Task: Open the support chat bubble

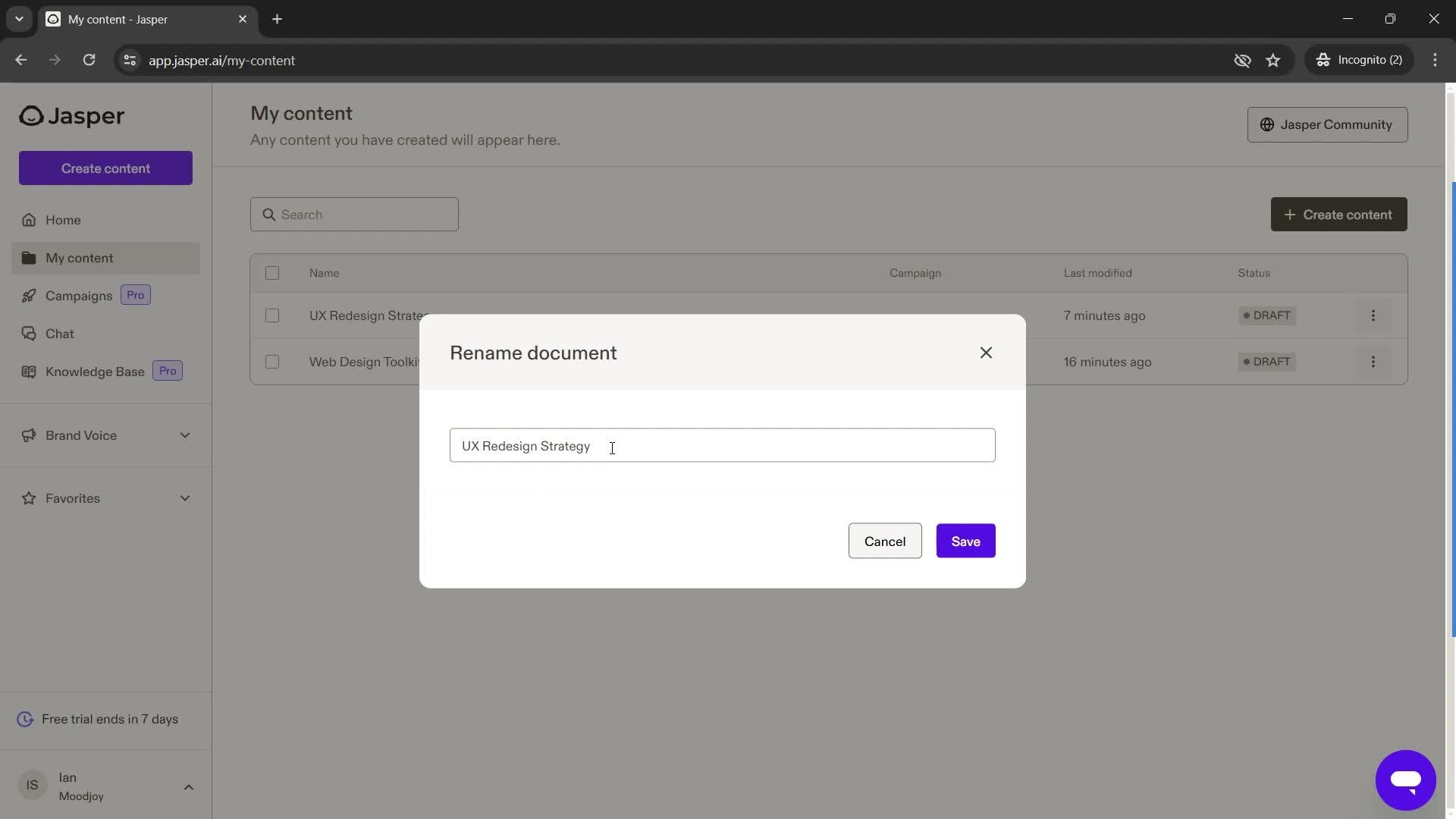Action: (x=1405, y=780)
